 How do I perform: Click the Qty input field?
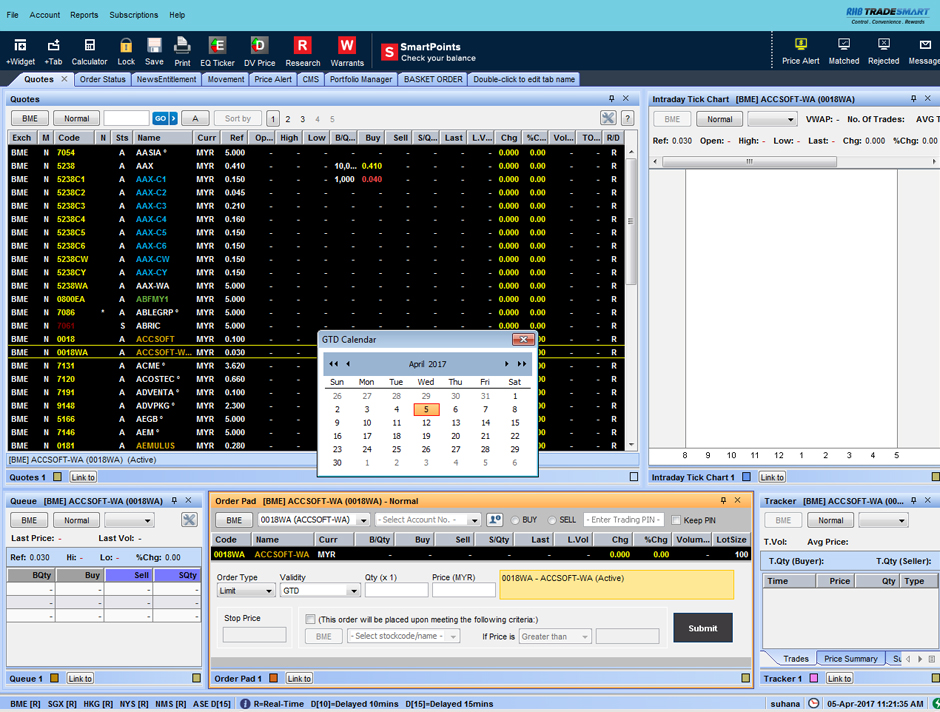[396, 591]
